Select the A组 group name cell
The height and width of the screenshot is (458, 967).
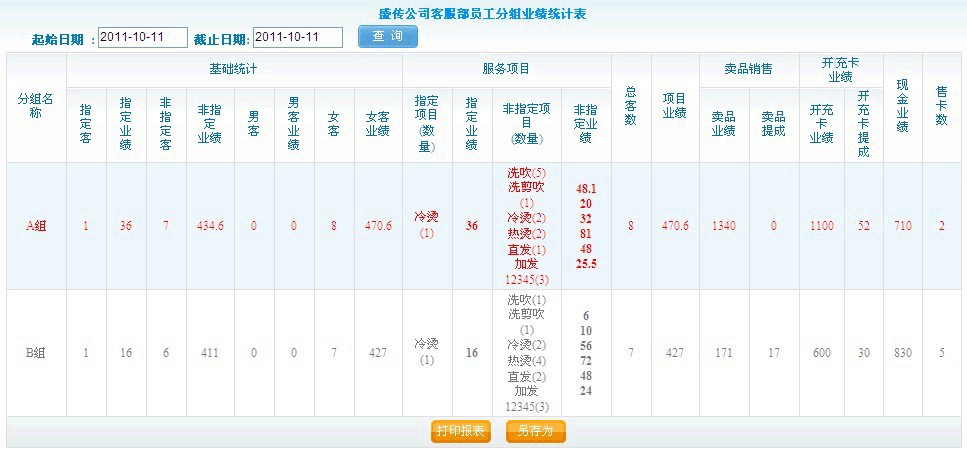click(x=36, y=226)
